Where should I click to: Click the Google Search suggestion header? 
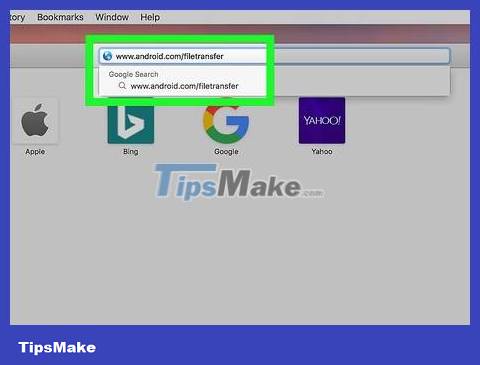[133, 74]
